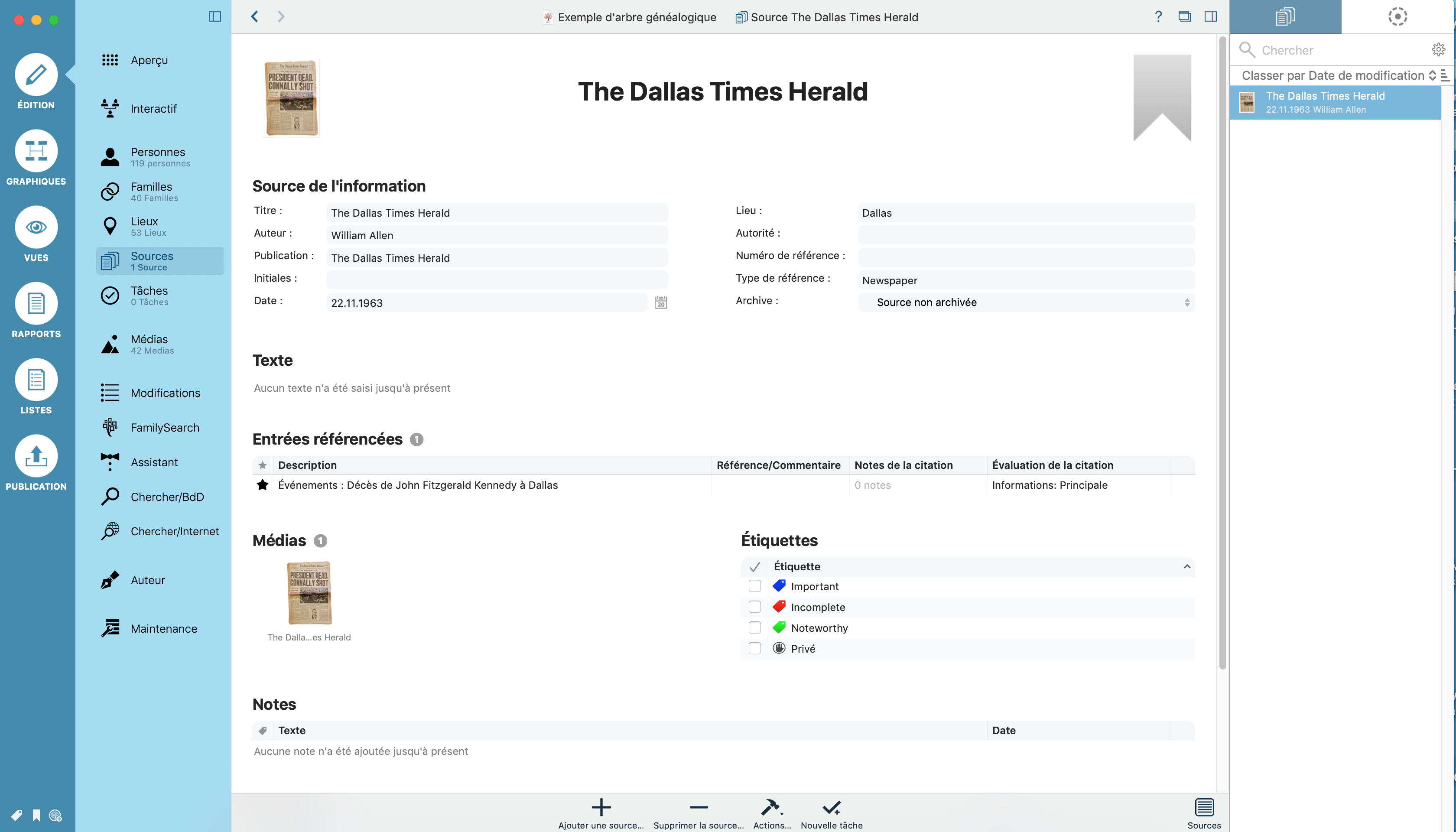Go back with the left arrow
The height and width of the screenshot is (832, 1456).
coord(255,16)
